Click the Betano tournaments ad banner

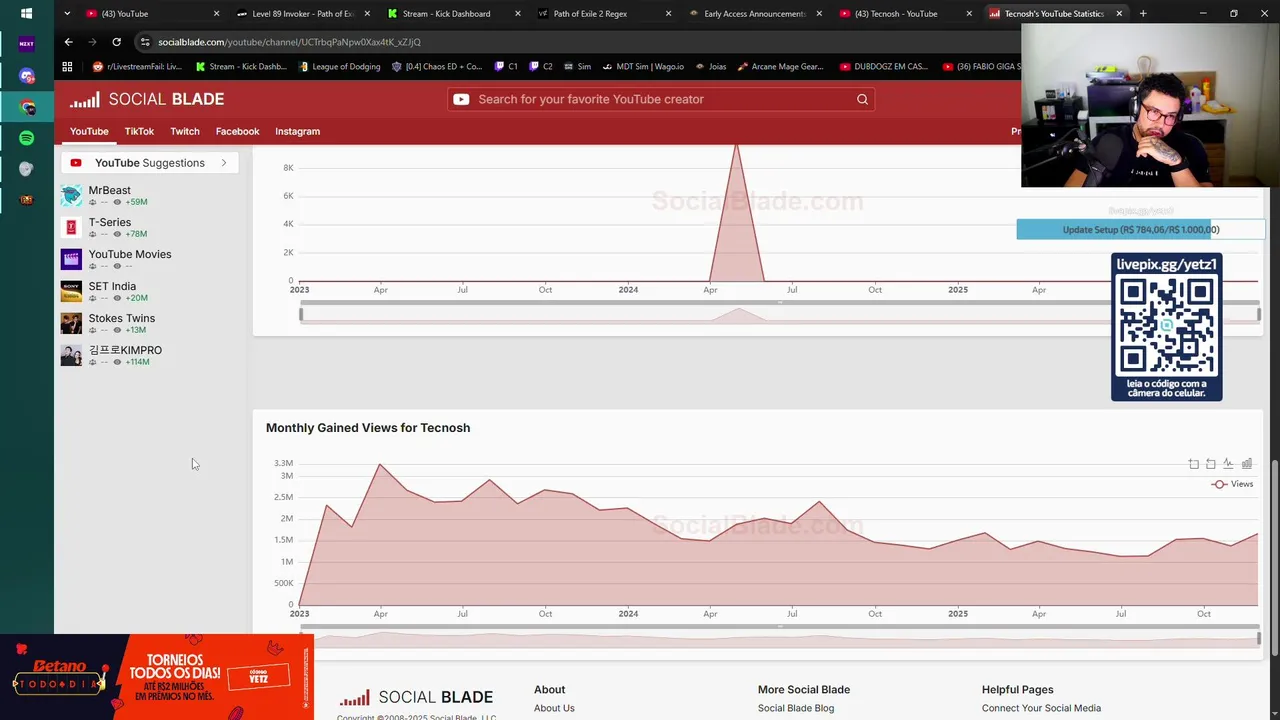pyautogui.click(x=157, y=677)
